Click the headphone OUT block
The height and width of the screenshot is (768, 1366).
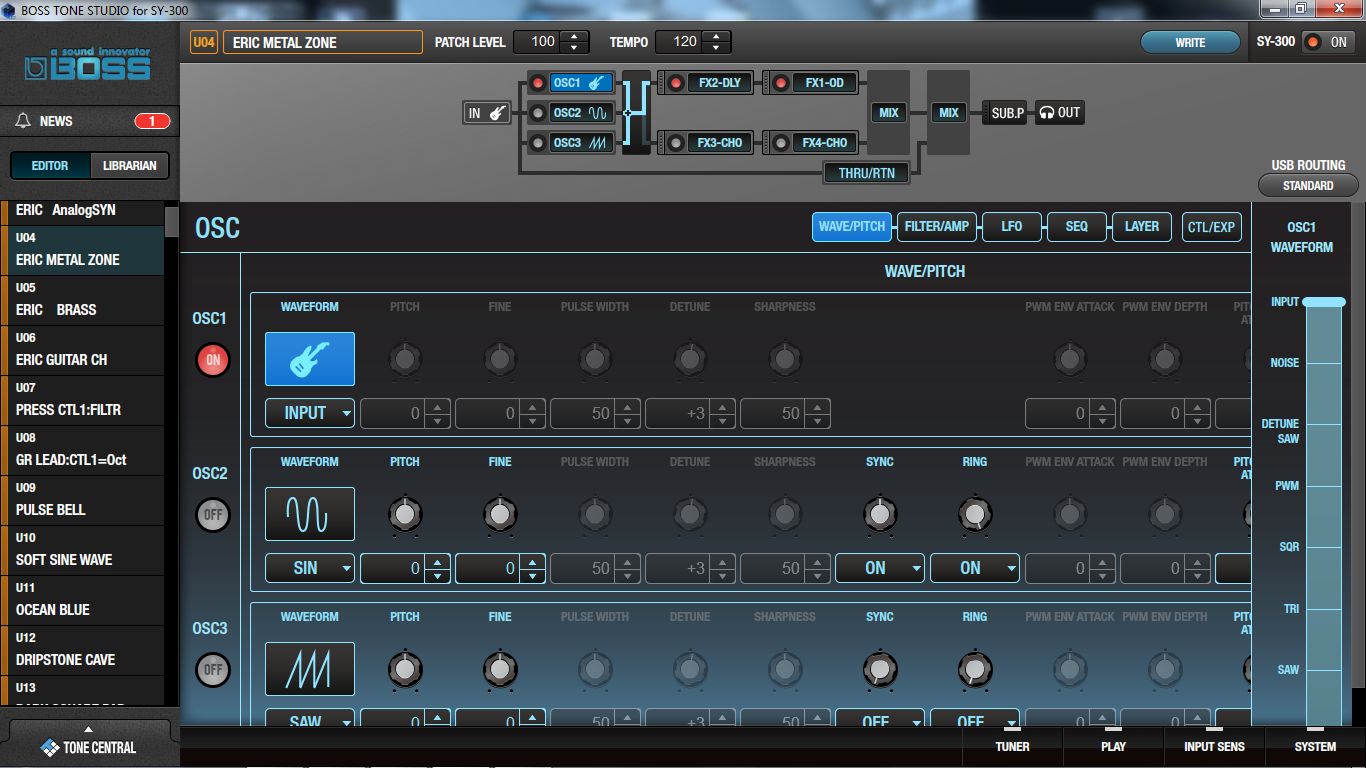[1059, 113]
